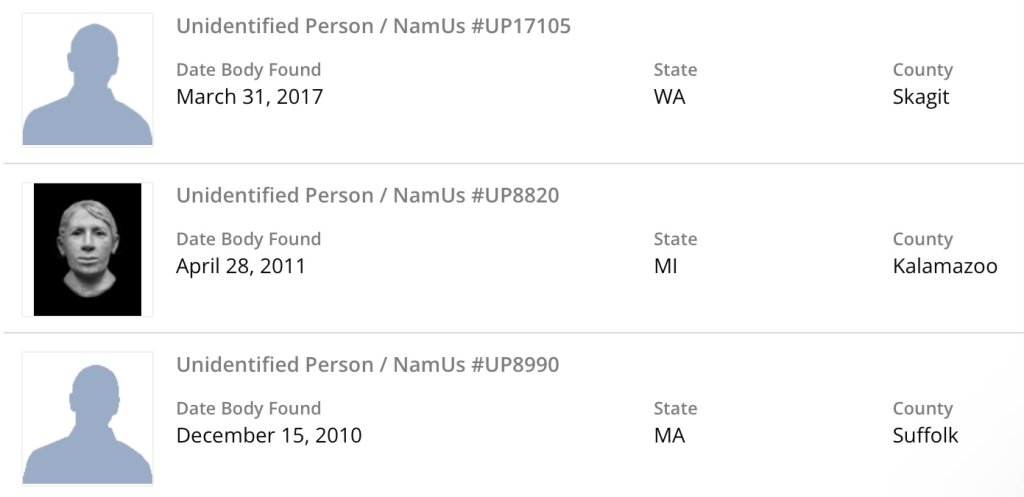This screenshot has height=497, width=1024.
Task: Click the State label above MI
Action: click(675, 239)
